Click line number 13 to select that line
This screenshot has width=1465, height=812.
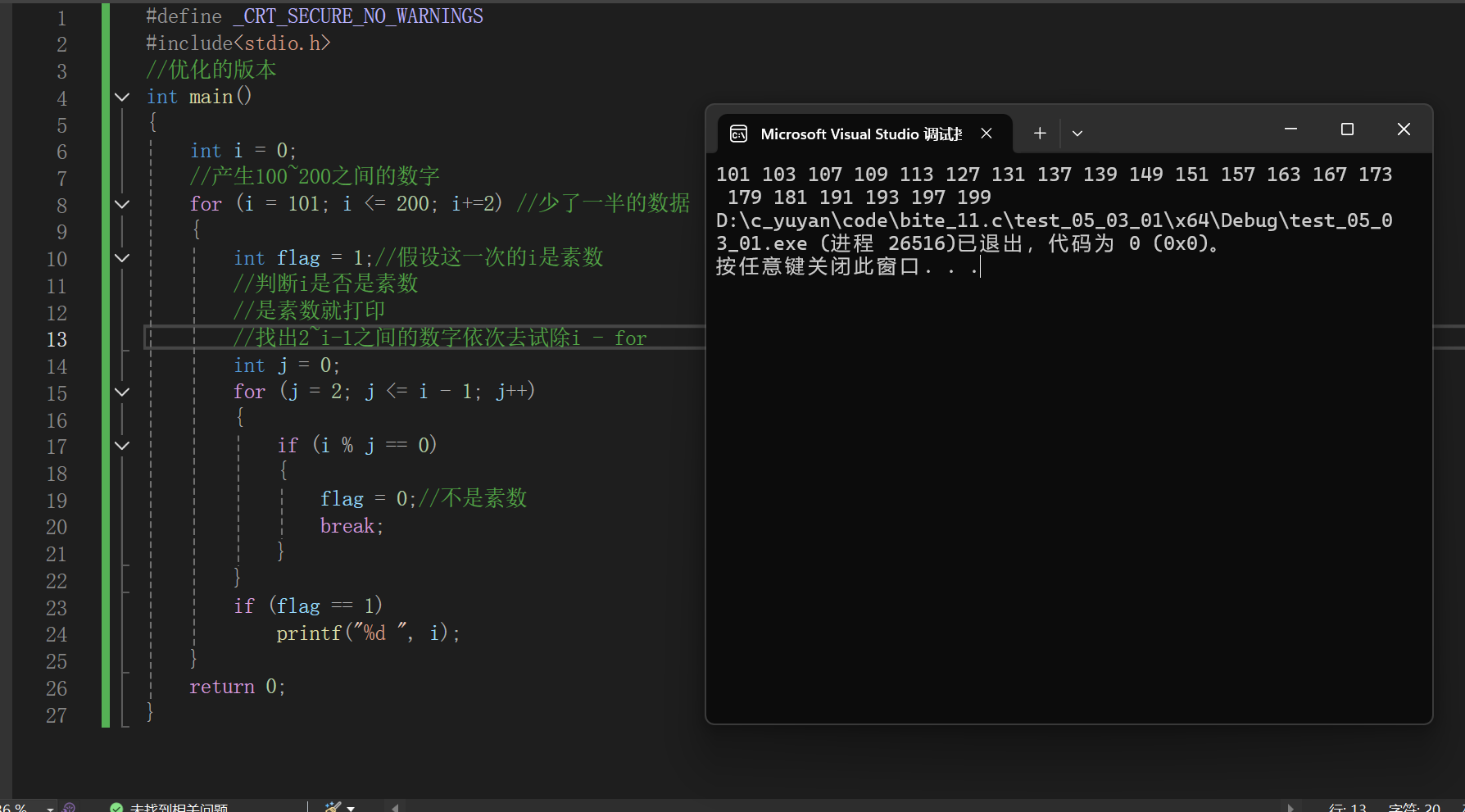(x=57, y=339)
